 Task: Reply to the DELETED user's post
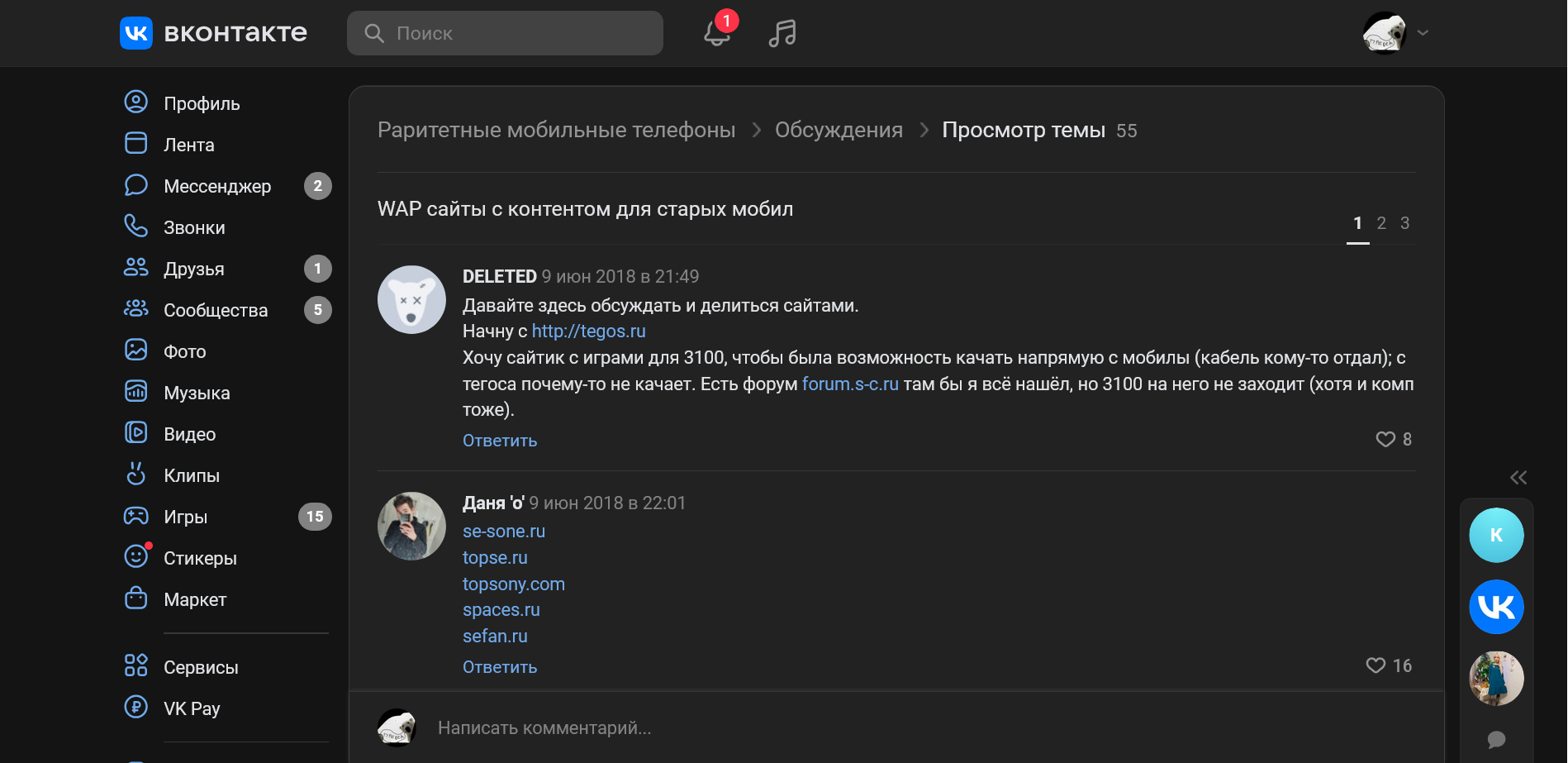tap(500, 441)
